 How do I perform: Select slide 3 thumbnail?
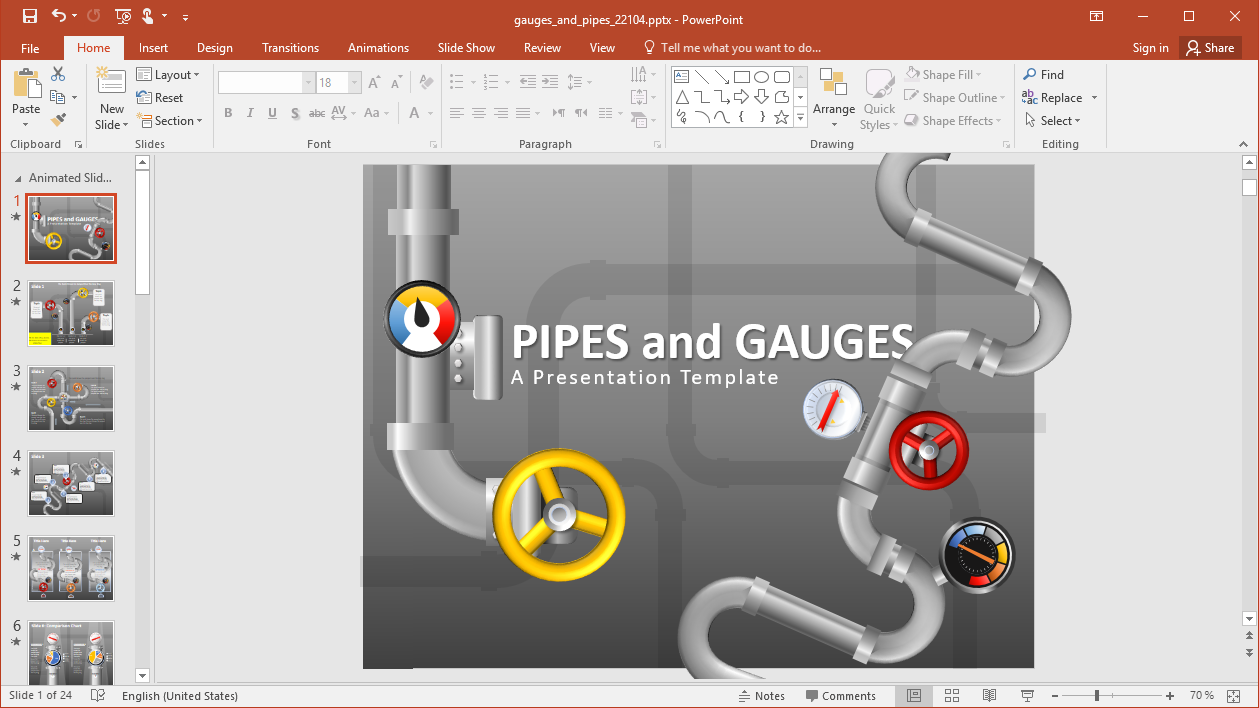[x=71, y=398]
